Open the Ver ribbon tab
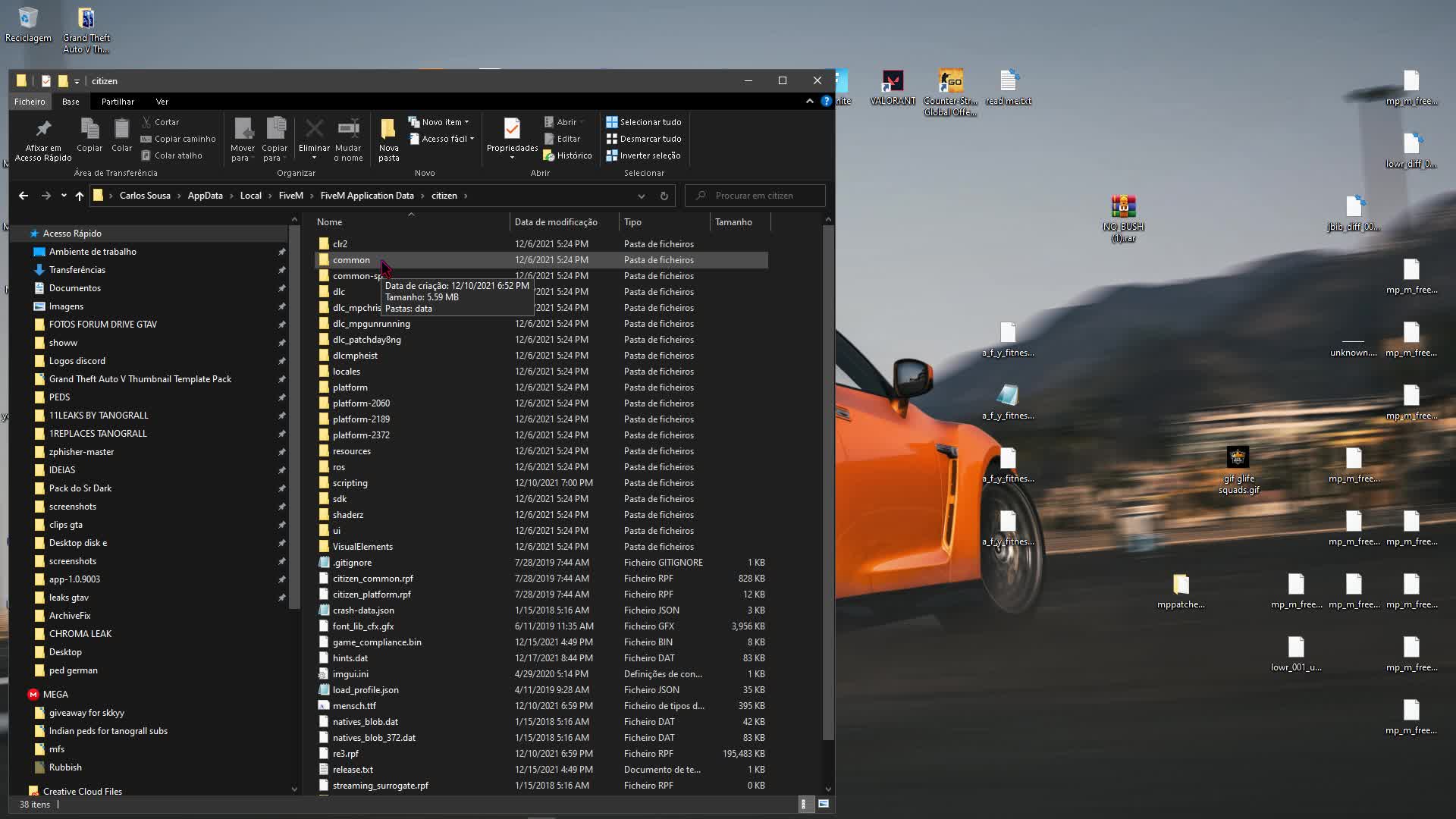This screenshot has width=1456, height=819. [162, 102]
